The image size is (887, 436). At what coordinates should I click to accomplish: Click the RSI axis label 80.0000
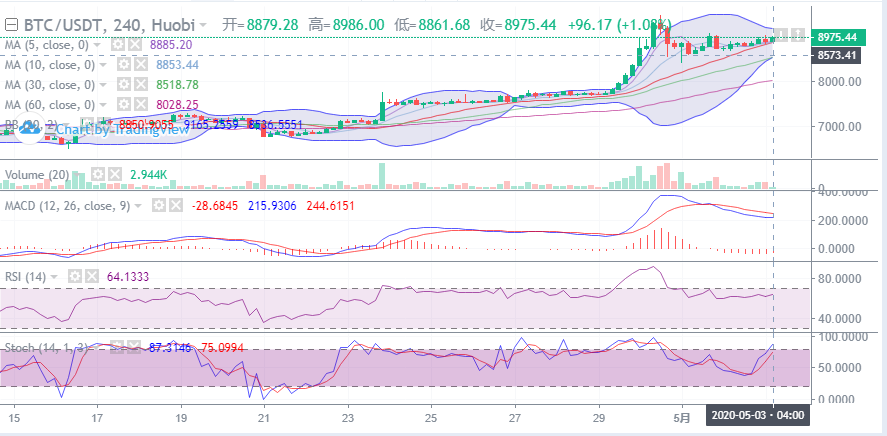pyautogui.click(x=839, y=278)
